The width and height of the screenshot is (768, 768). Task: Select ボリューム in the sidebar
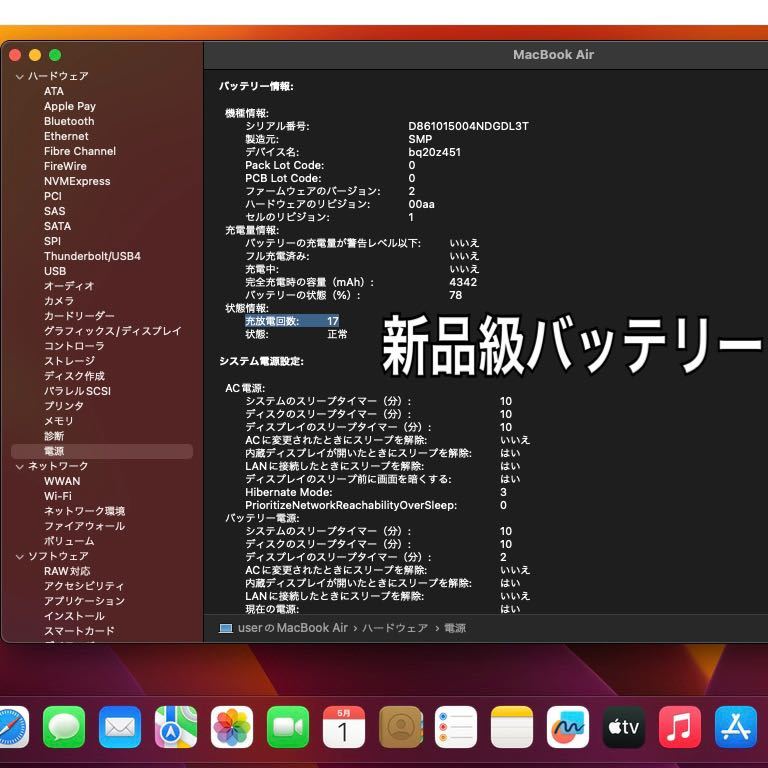69,541
